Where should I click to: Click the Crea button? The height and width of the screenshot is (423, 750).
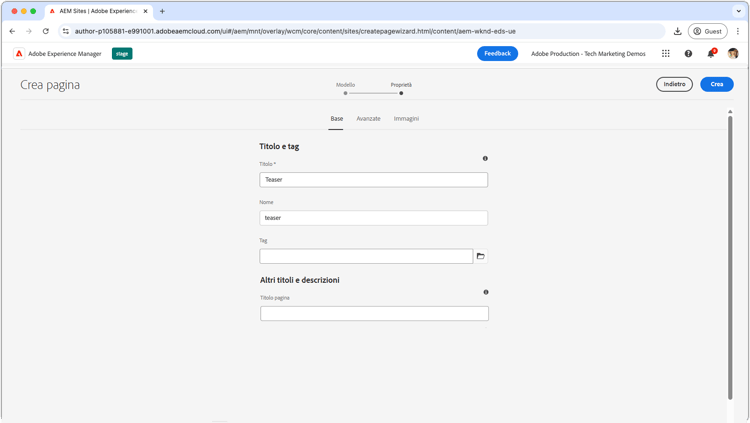[717, 84]
